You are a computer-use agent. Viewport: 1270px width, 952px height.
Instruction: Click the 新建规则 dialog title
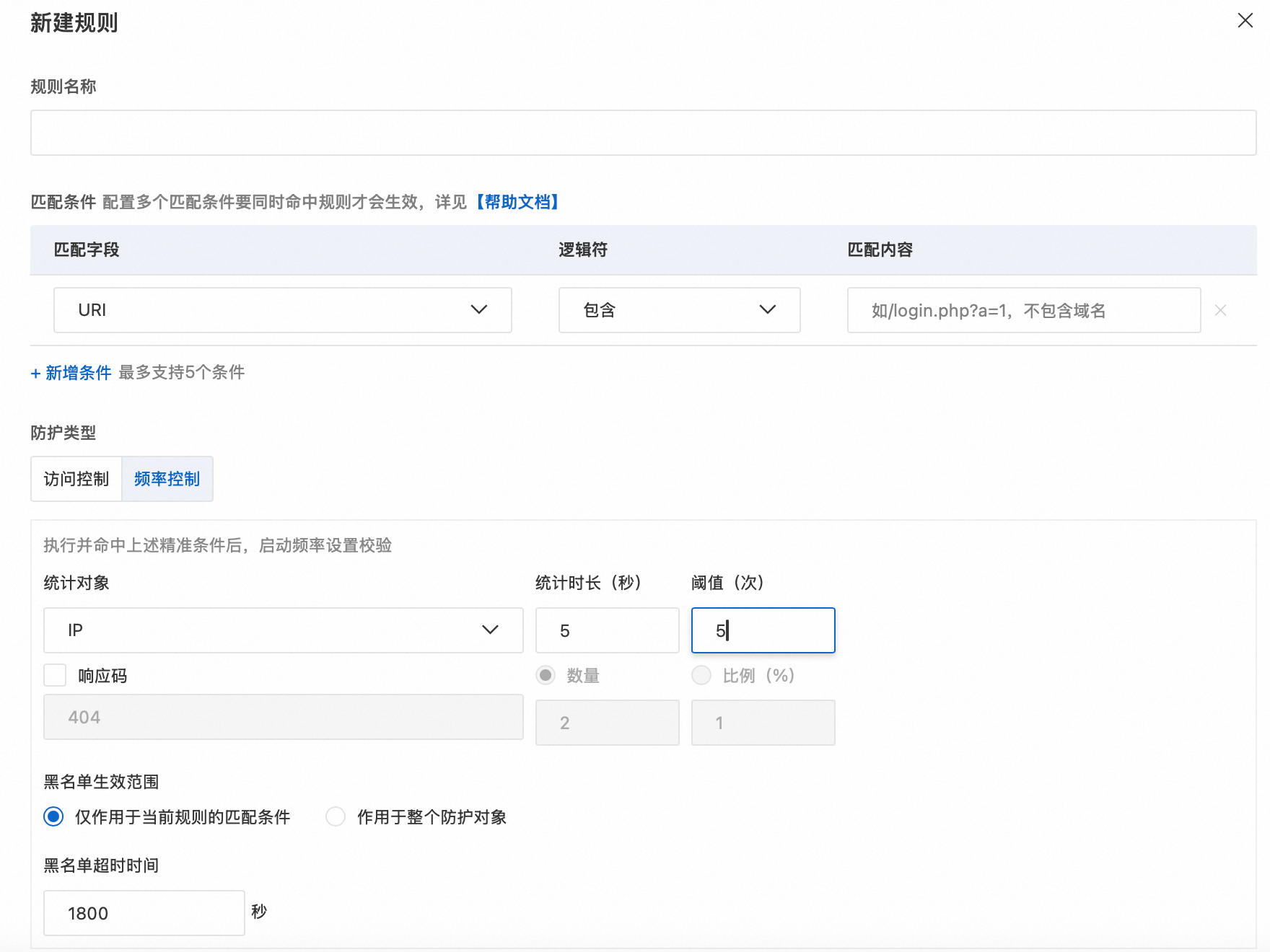74,23
